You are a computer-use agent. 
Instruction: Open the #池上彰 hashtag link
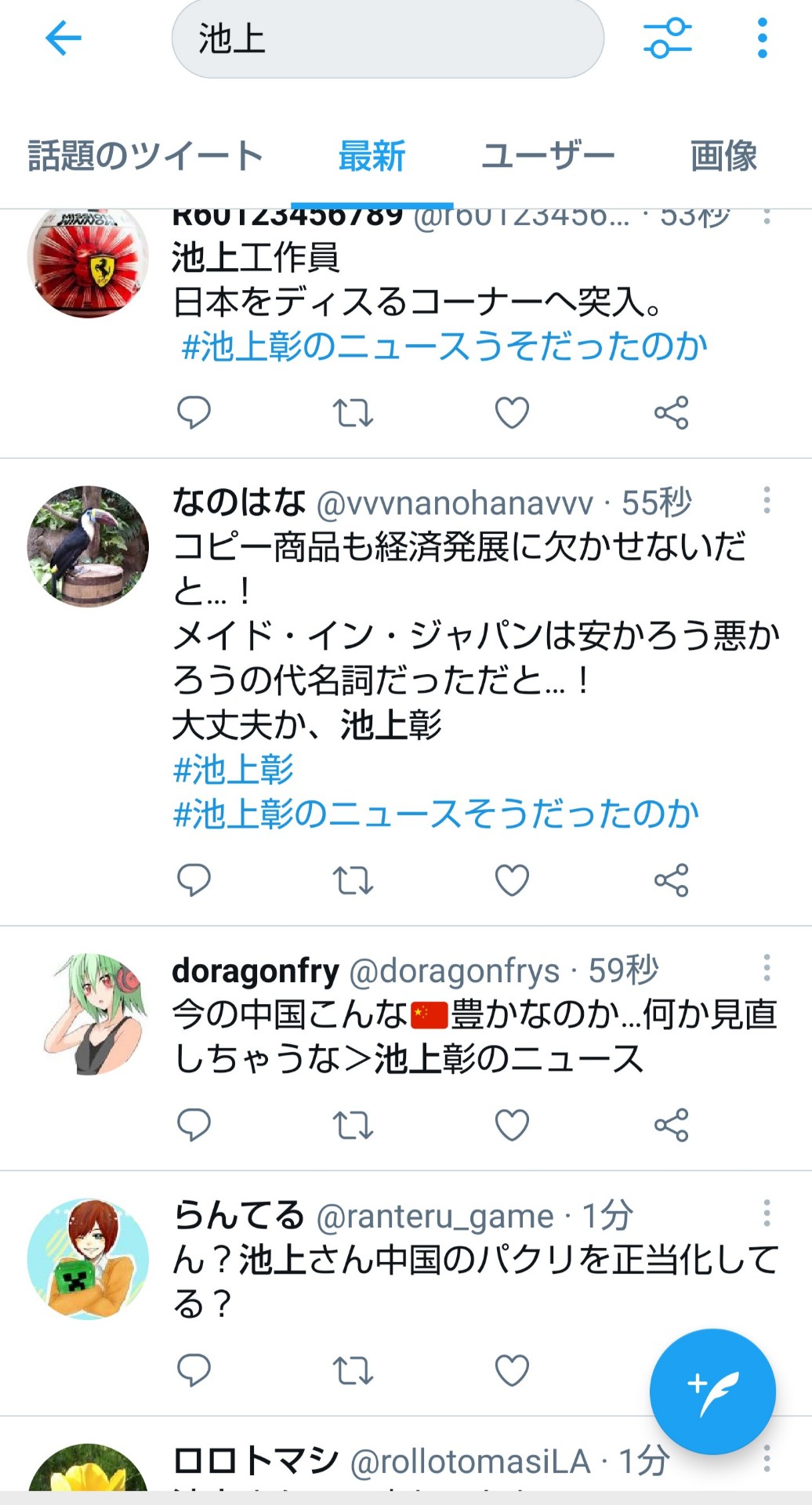coord(234,770)
